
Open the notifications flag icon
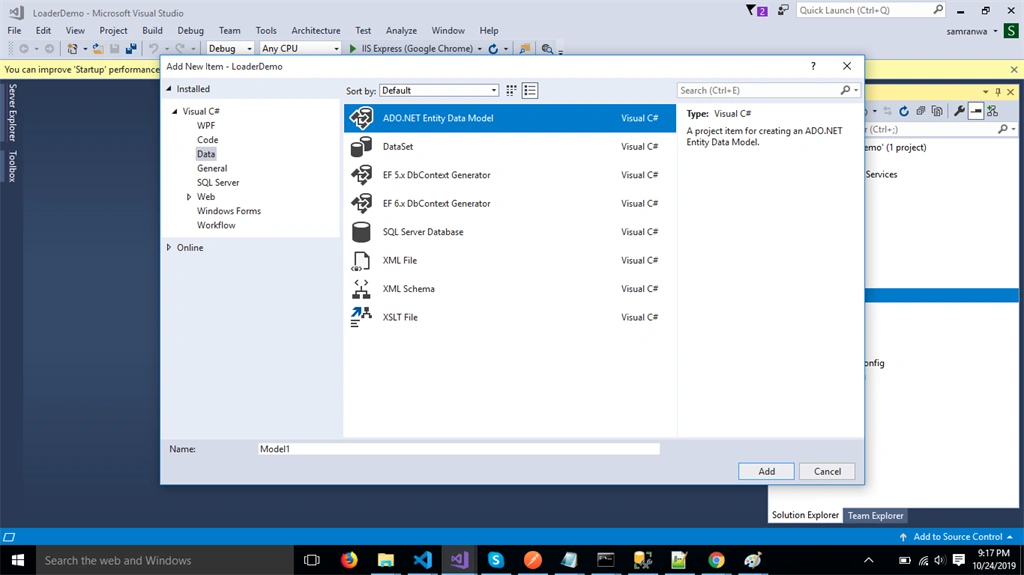pyautogui.click(x=756, y=10)
